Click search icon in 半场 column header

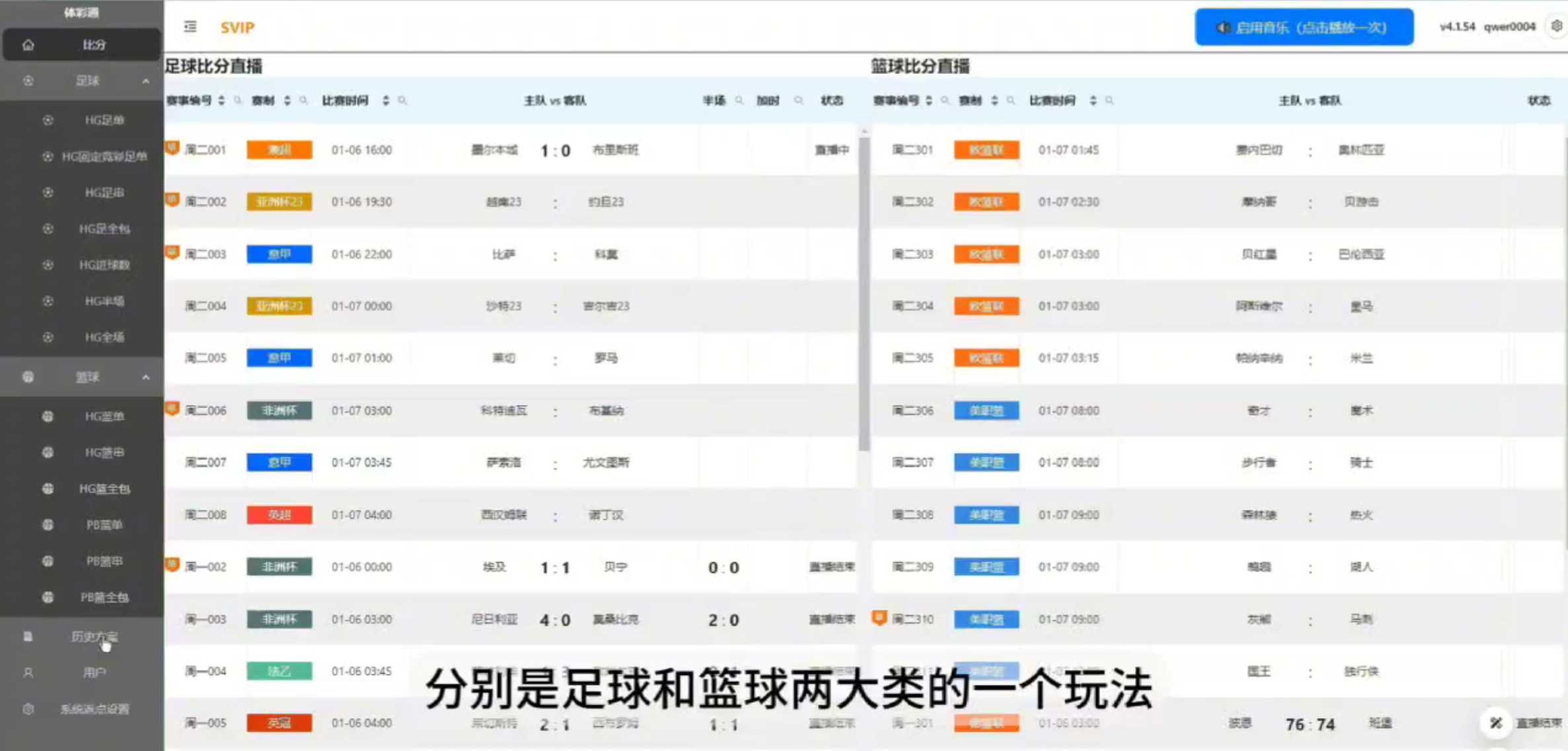point(739,100)
